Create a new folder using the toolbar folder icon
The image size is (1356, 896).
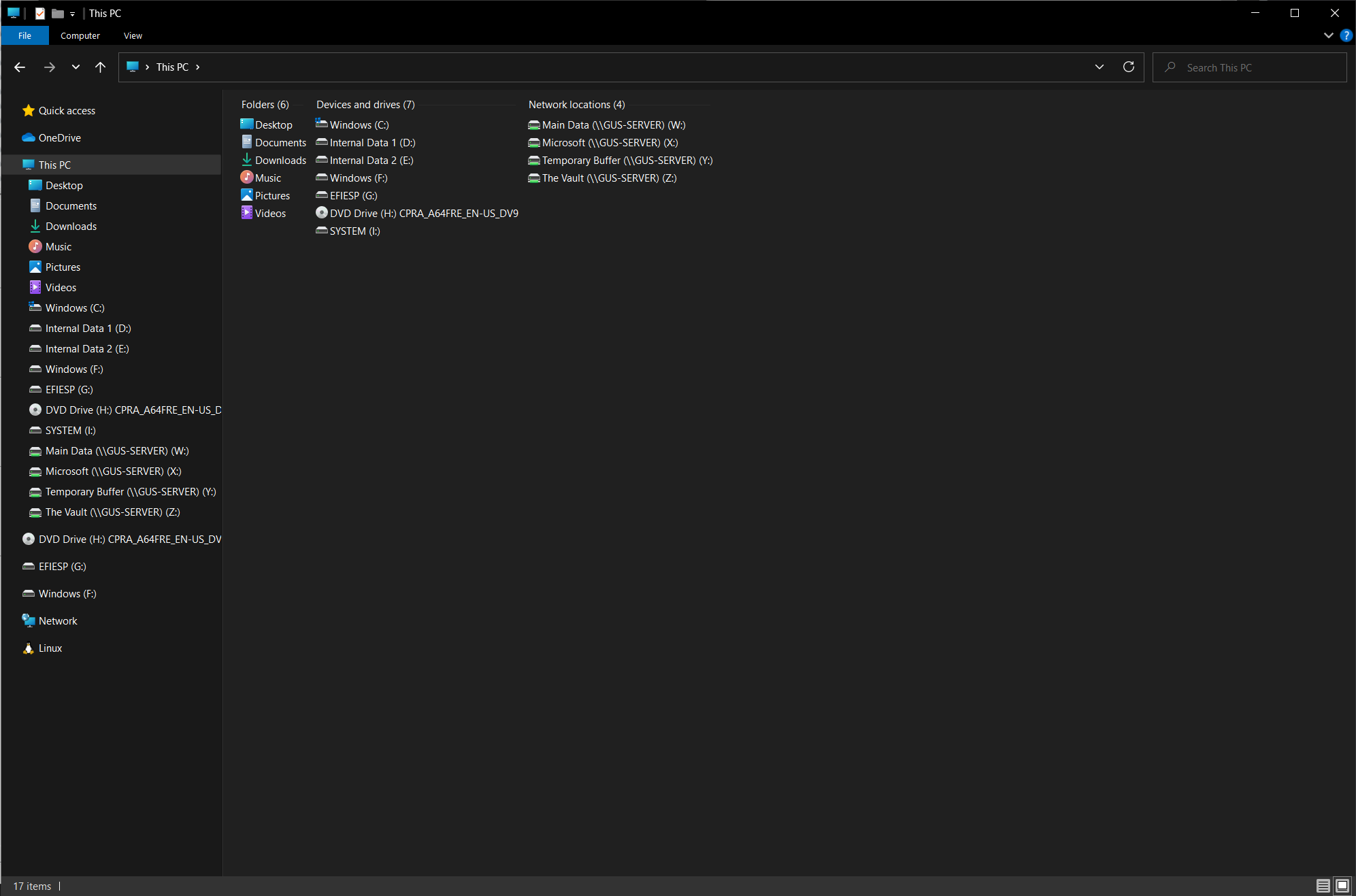(59, 13)
